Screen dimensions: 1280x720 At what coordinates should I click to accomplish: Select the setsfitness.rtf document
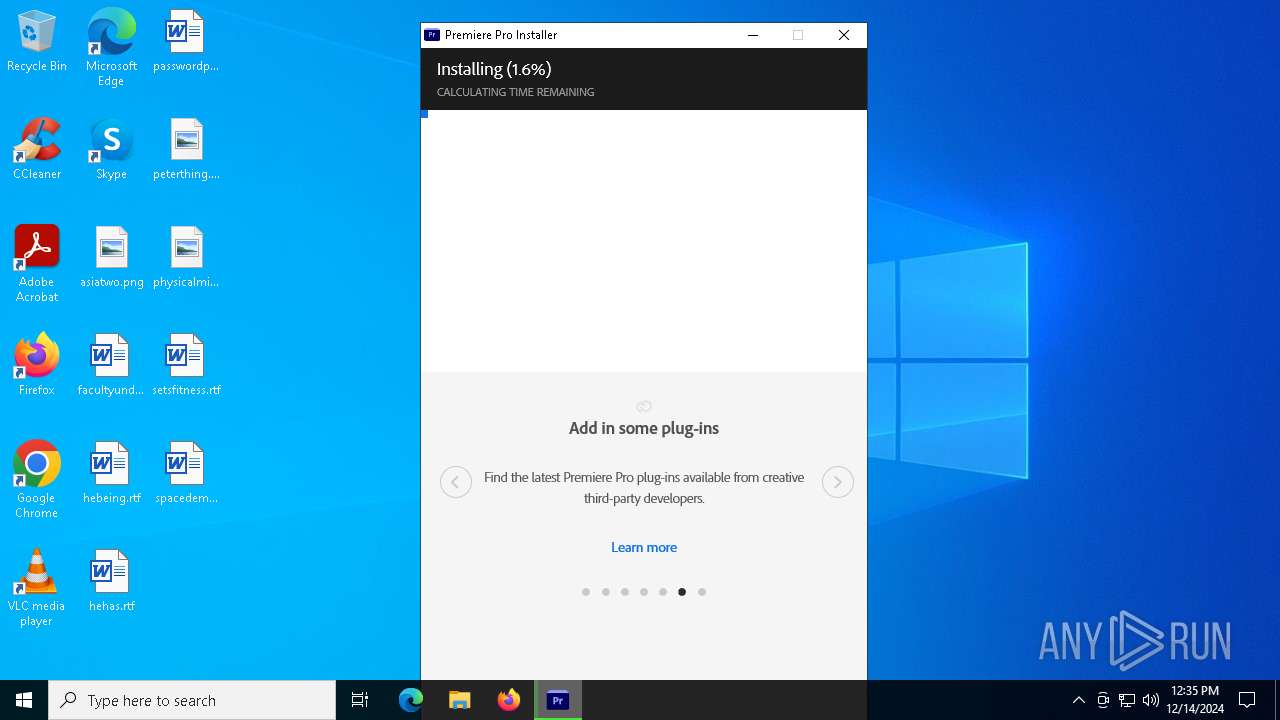(186, 366)
